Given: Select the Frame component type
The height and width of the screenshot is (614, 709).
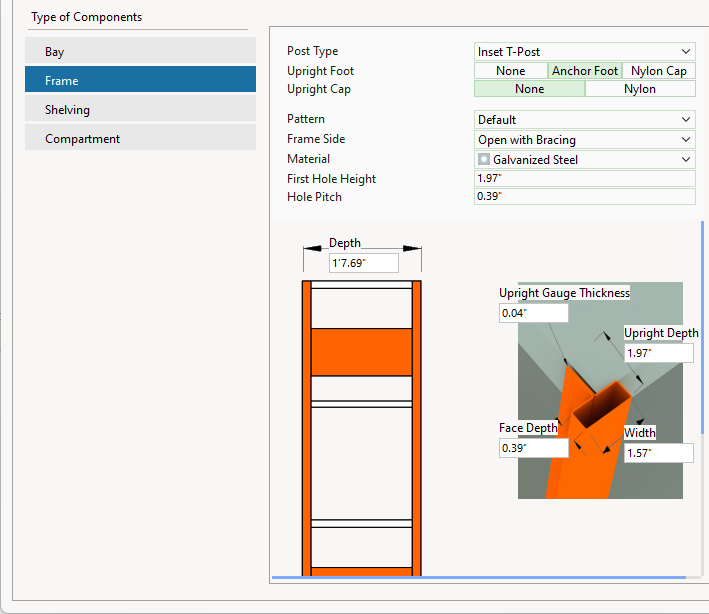Looking at the screenshot, I should tap(140, 80).
